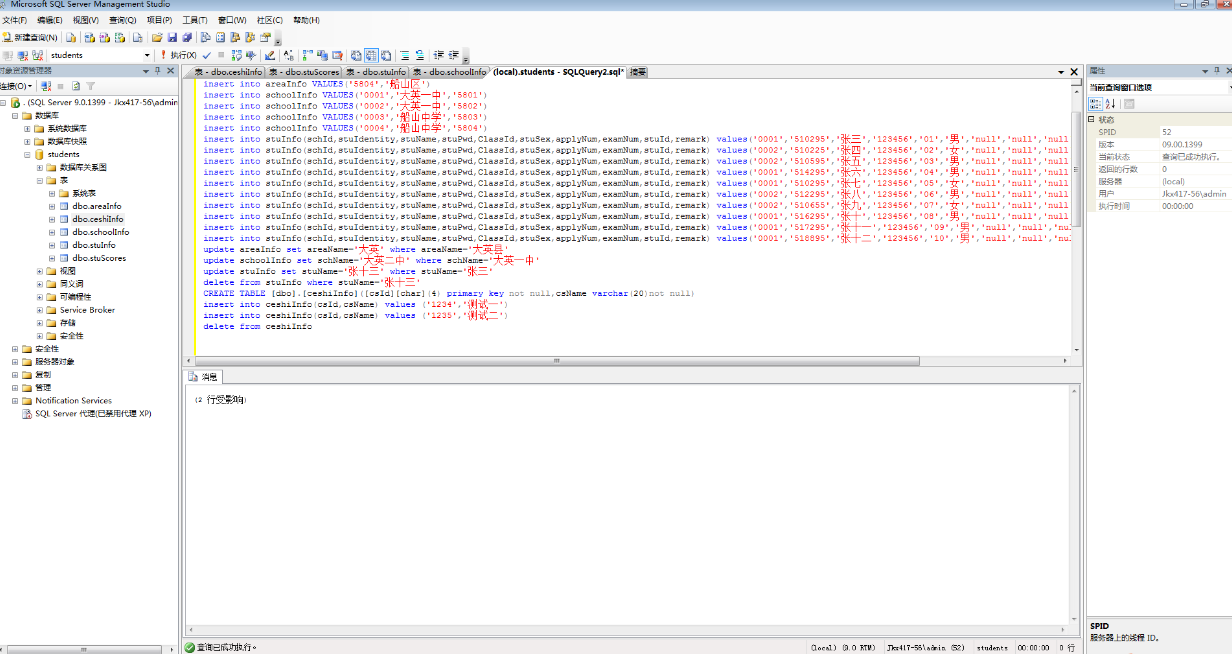Click the Disconnect icon in Object Explorer toolbar
Screen dimensions: 1232x654
click(46, 86)
